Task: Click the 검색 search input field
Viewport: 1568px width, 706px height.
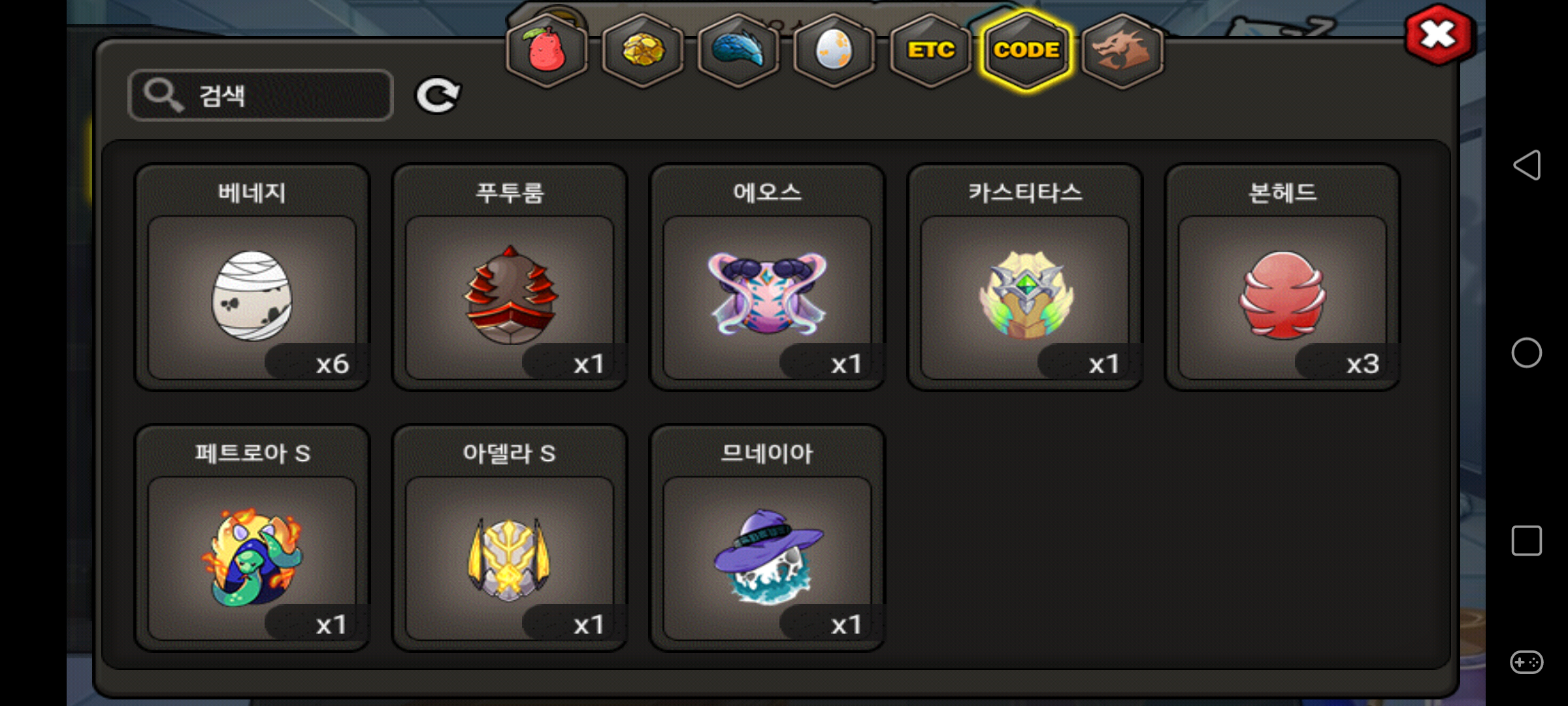Action: point(261,95)
